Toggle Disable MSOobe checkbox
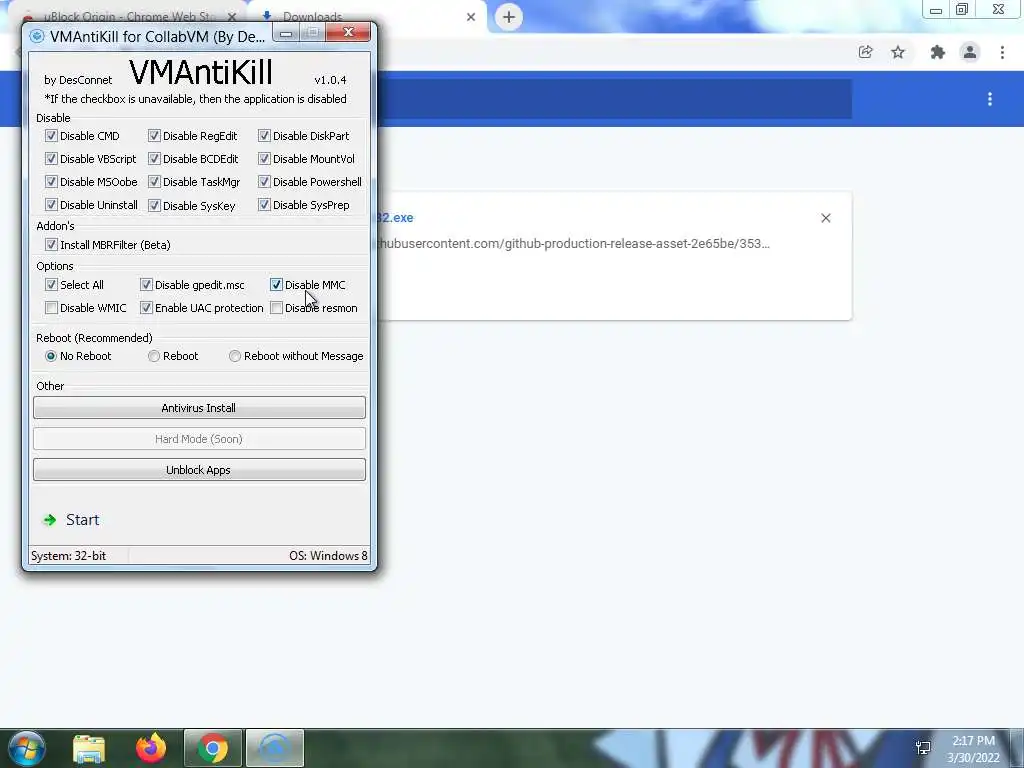 coord(51,182)
